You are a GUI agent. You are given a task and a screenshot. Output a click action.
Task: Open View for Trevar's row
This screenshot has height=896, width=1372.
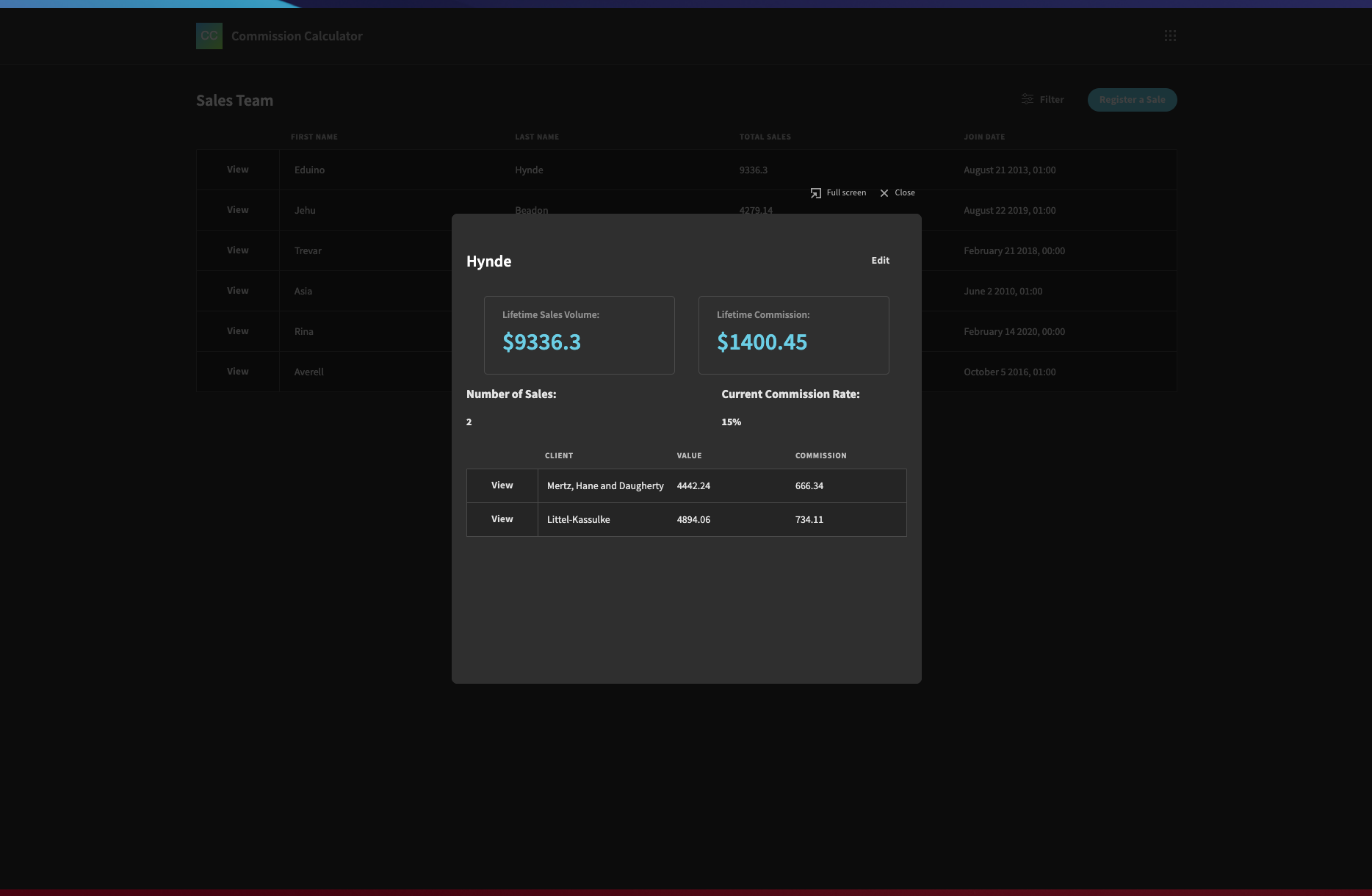[x=237, y=250]
